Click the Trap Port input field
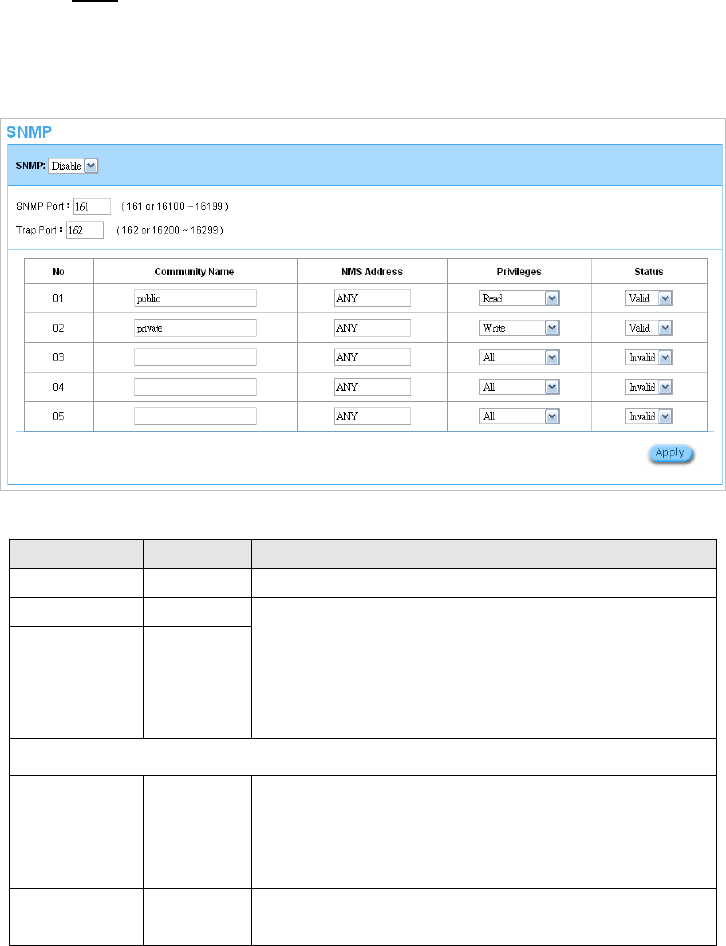The height and width of the screenshot is (946, 726). 84,230
